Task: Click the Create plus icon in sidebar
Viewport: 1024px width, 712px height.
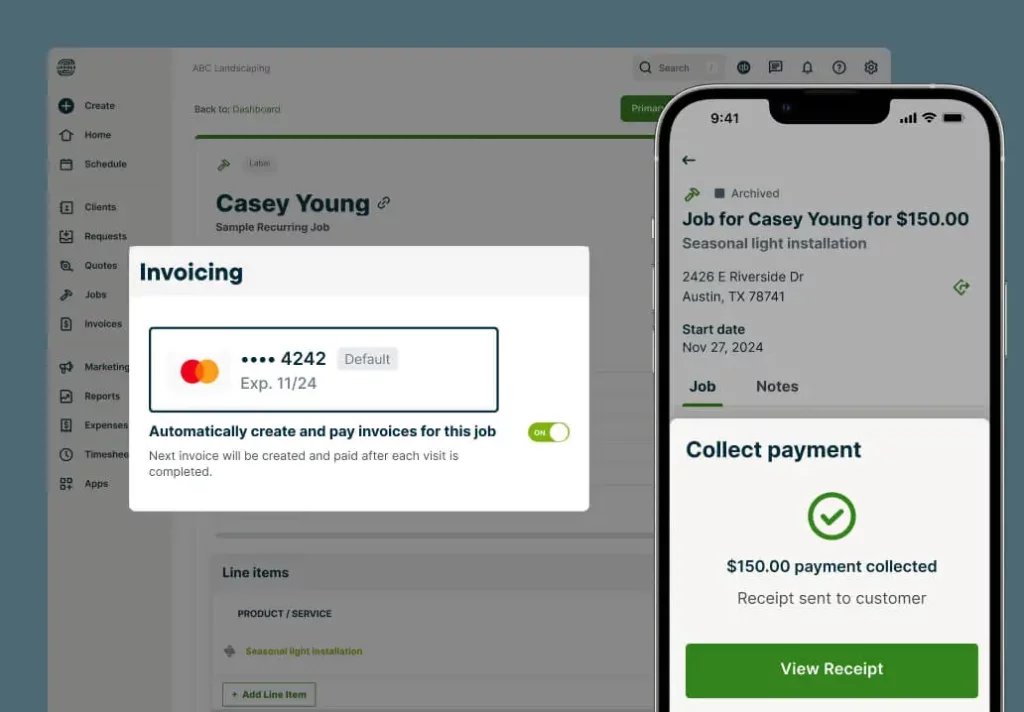Action: click(66, 105)
